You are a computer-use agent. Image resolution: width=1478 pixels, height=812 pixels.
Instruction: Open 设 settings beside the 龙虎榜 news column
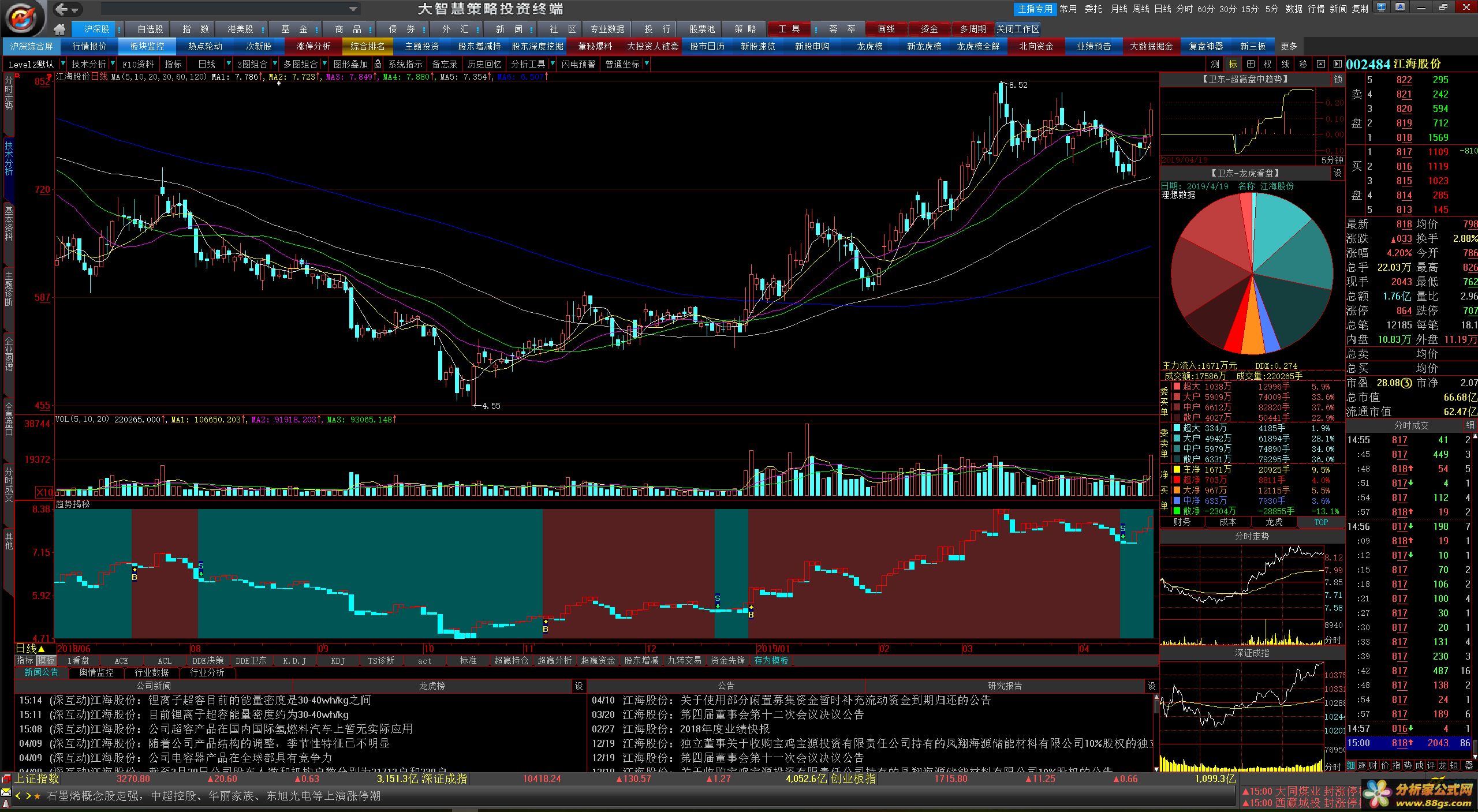[x=578, y=686]
